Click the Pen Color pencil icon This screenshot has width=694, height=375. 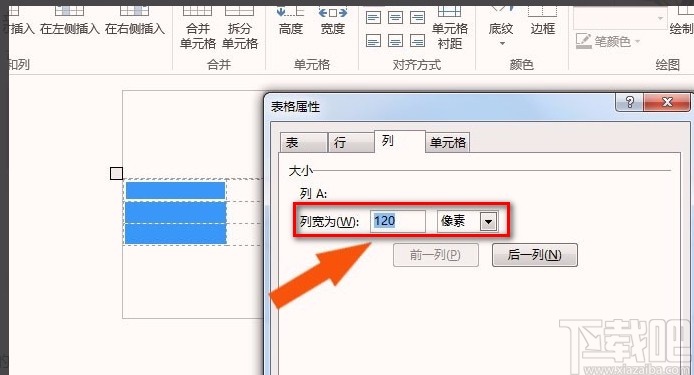[583, 41]
